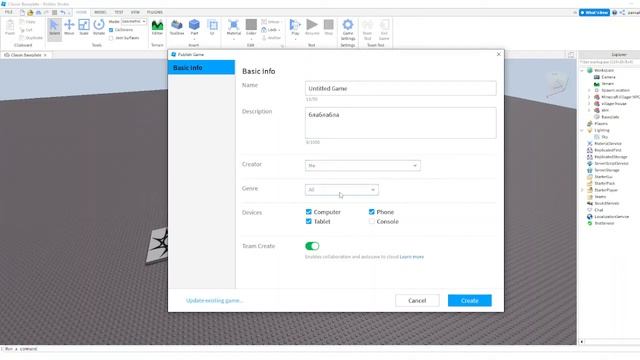Open the Toolbox panel
The width and height of the screenshot is (640, 360).
pos(177,27)
